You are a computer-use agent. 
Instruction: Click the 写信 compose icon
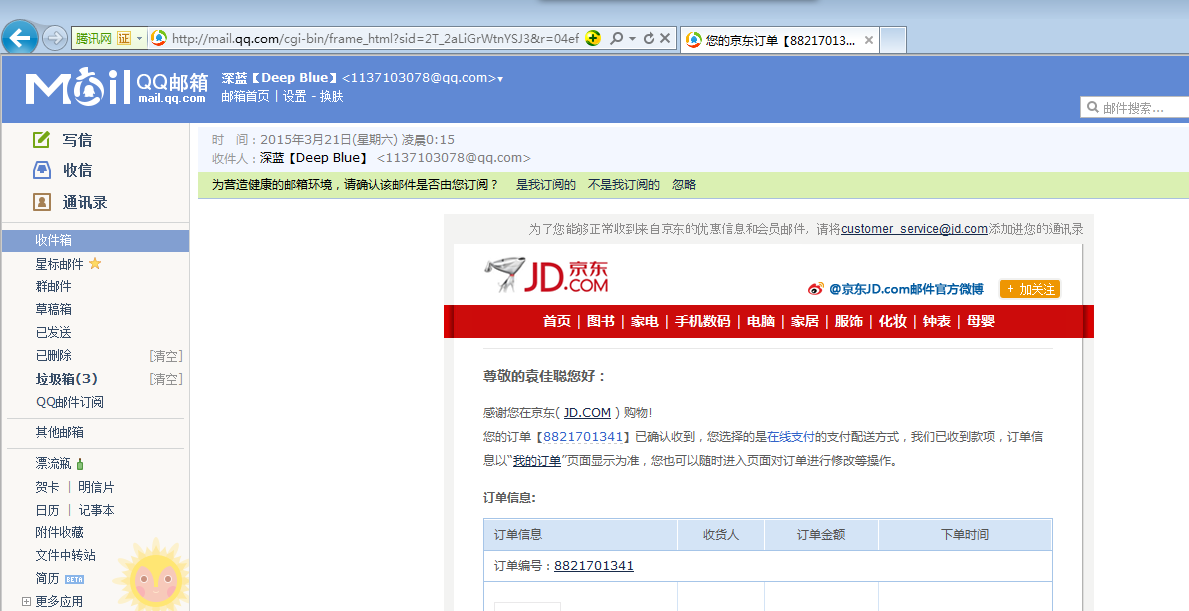[42, 139]
